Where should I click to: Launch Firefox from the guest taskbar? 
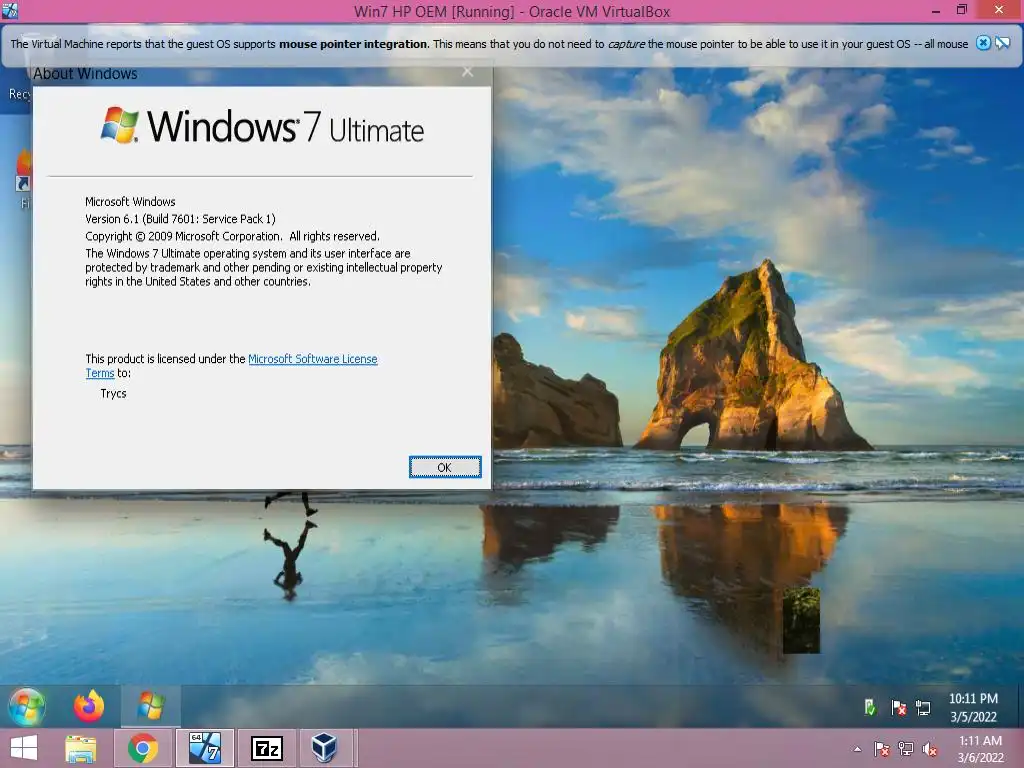(x=89, y=707)
